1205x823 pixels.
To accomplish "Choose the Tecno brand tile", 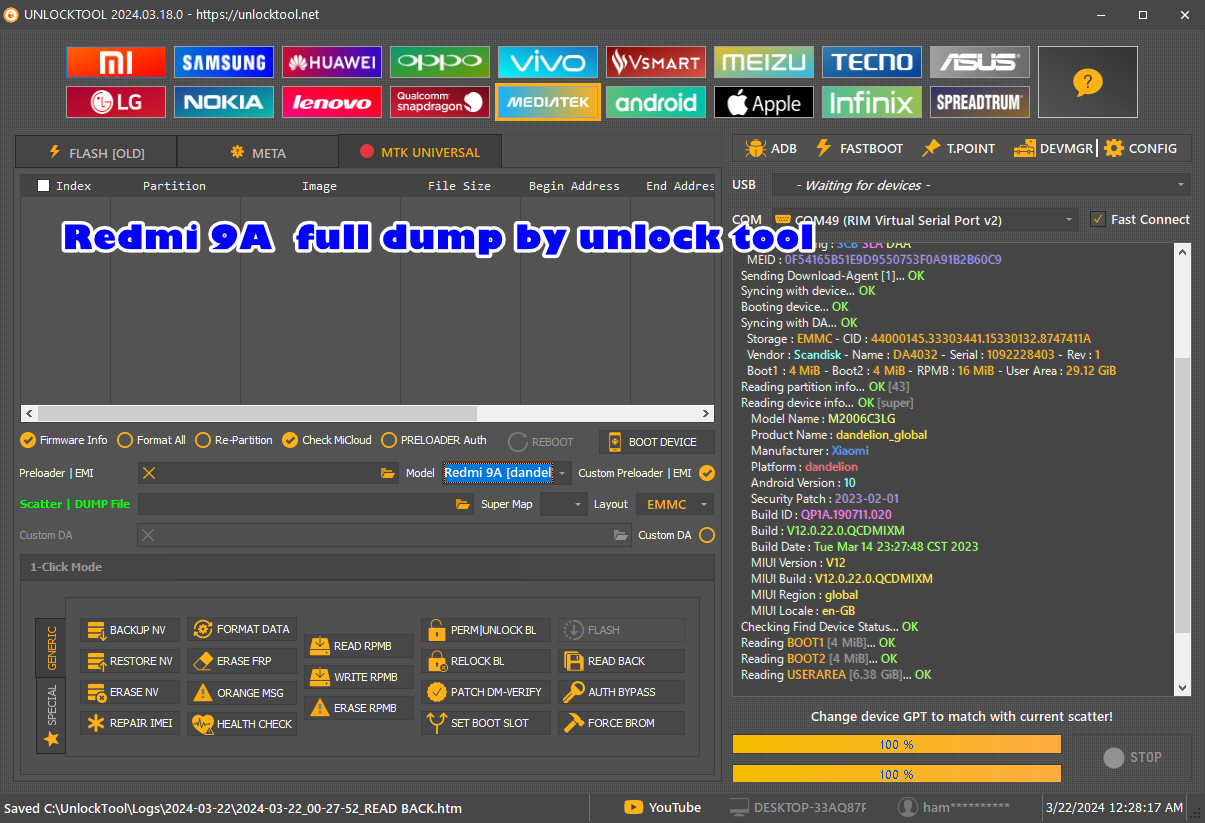I will coord(872,62).
